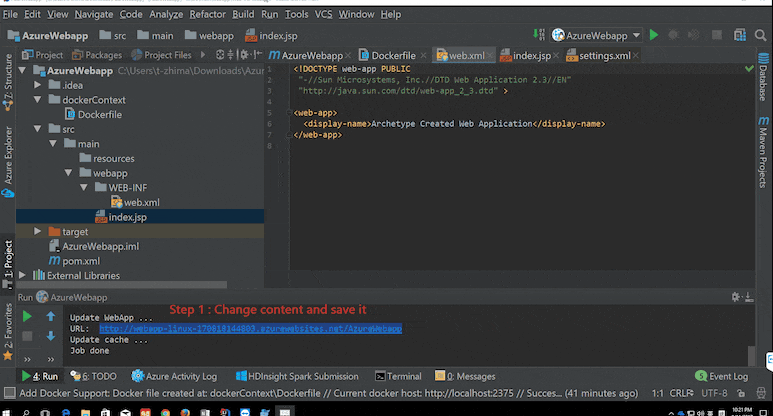Click the Run panel stop square button
Image resolution: width=773 pixels, height=416 pixels.
click(27, 336)
